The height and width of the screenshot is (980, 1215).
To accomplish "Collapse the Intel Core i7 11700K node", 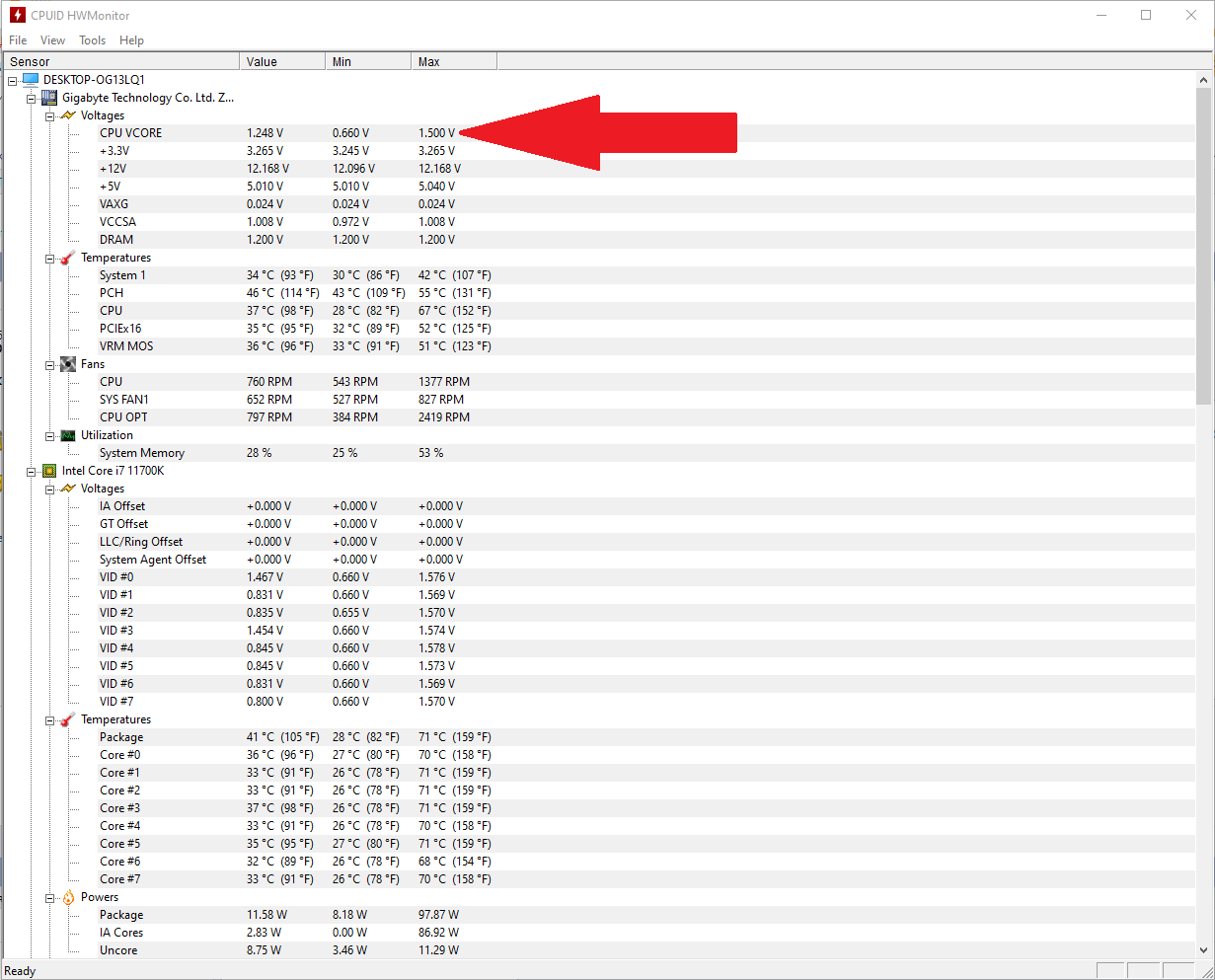I will [31, 471].
